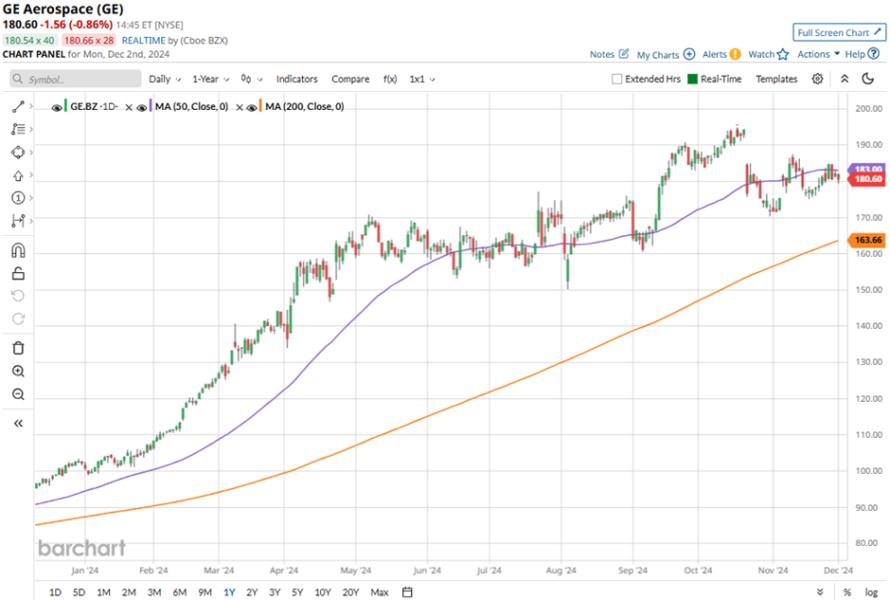Open chart settings gear
Screen dimensions: 890x600
[x=817, y=79]
